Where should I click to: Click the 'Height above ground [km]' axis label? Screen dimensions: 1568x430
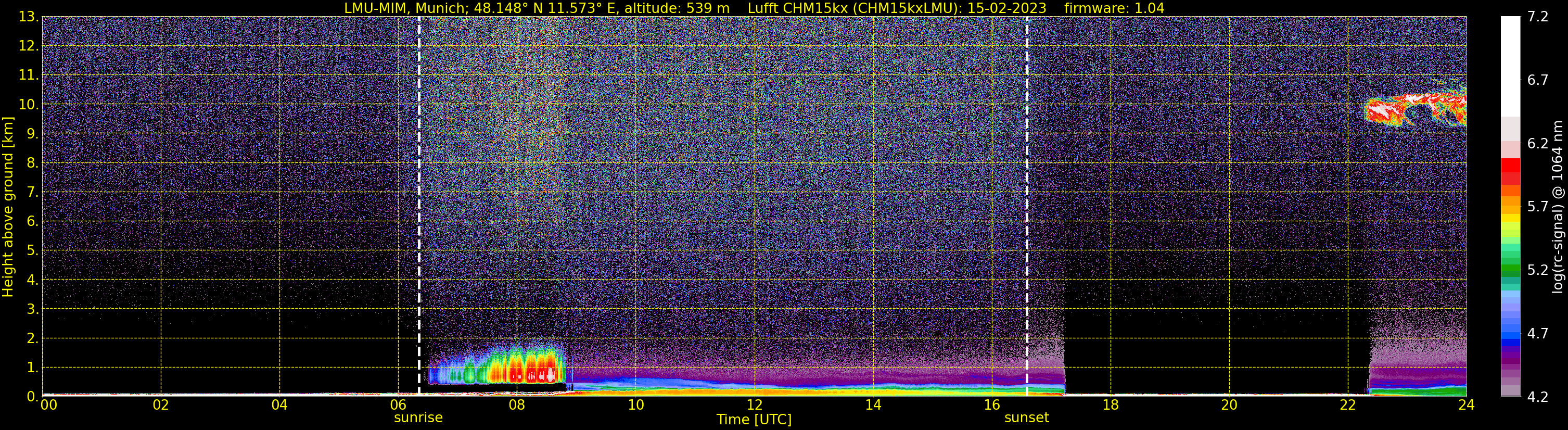(x=8, y=207)
